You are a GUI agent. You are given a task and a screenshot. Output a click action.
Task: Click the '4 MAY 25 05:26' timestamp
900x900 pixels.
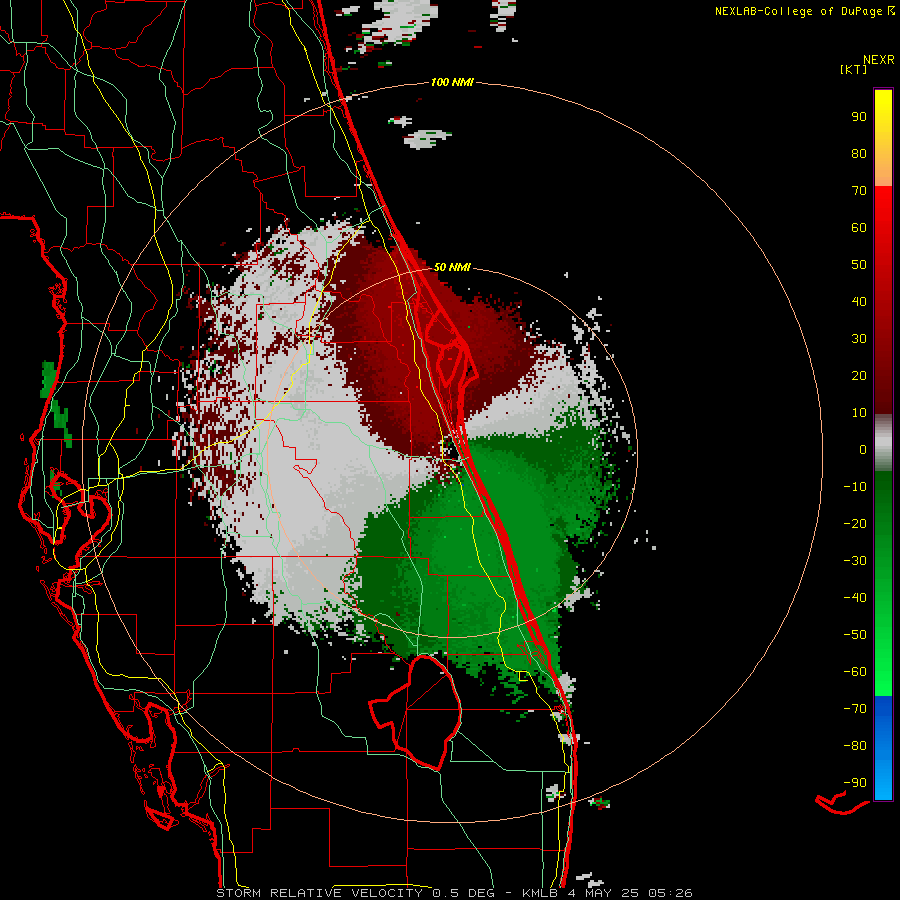coord(630,893)
